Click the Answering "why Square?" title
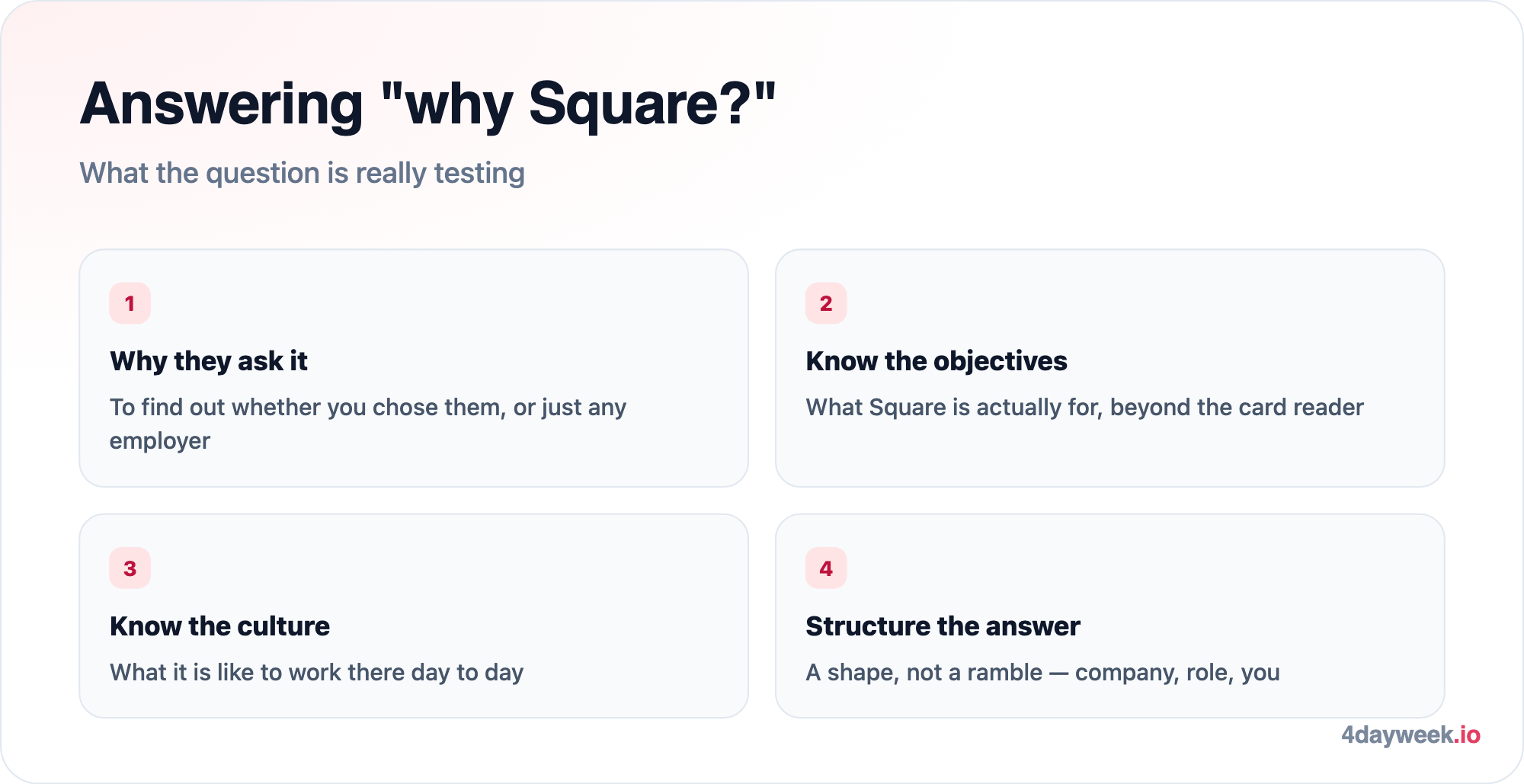The width and height of the screenshot is (1524, 784). tap(428, 104)
